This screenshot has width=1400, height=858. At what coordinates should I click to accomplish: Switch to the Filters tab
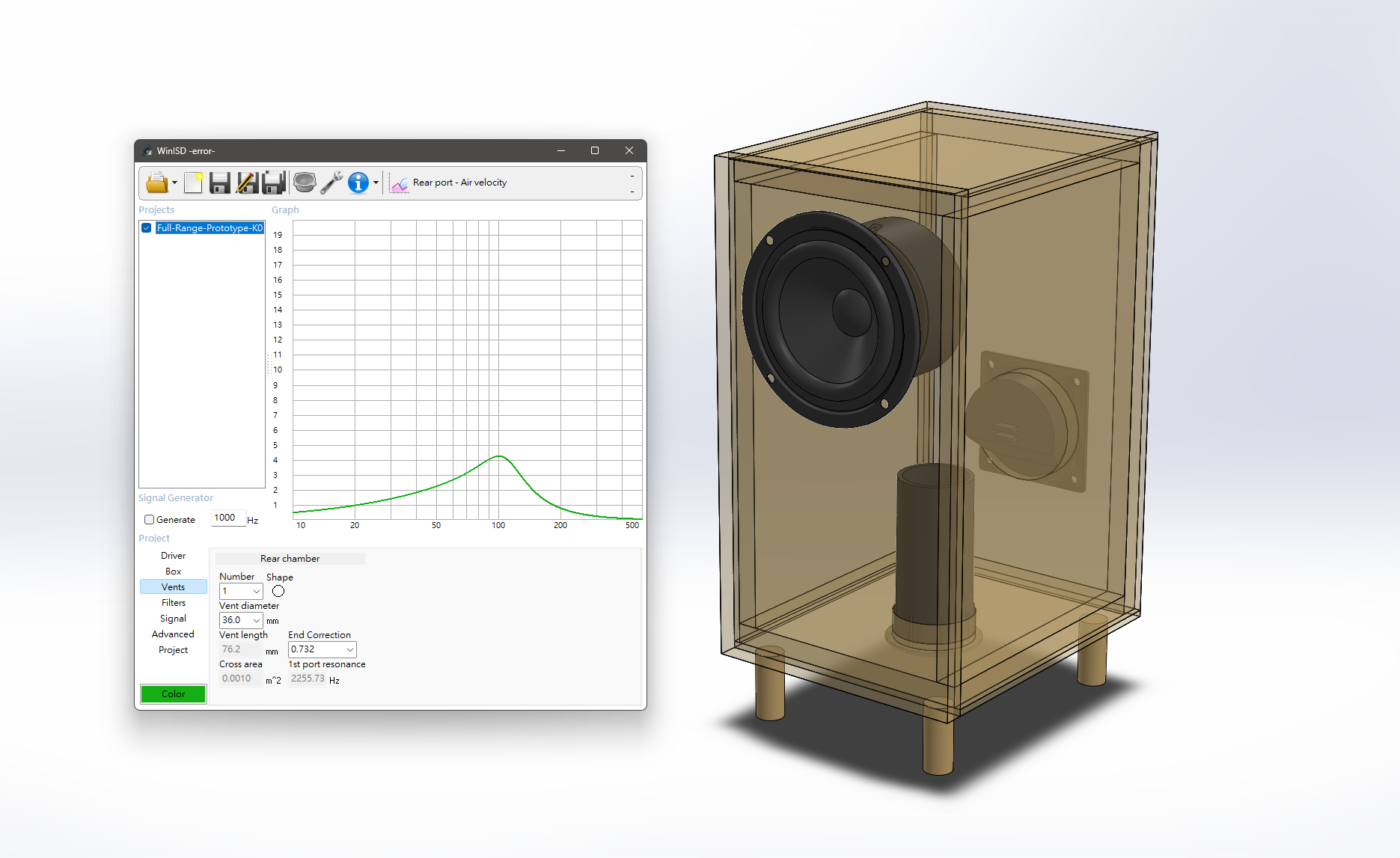[173, 603]
